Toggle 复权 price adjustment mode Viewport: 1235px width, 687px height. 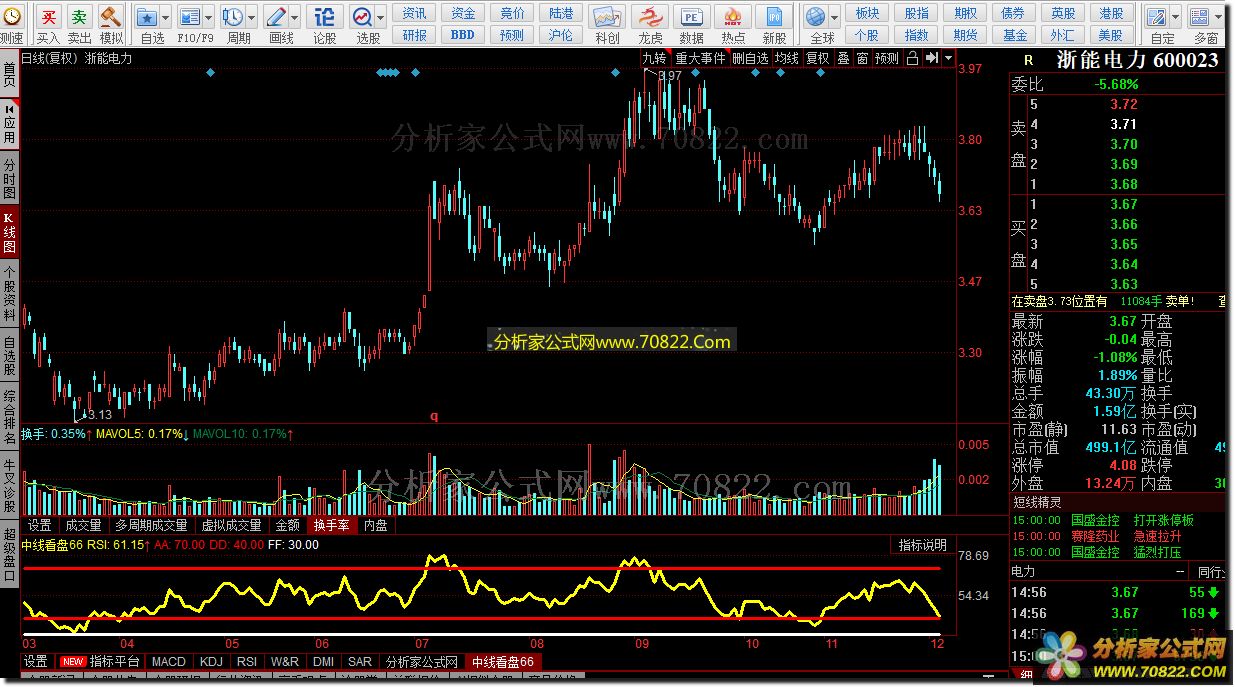click(x=818, y=58)
